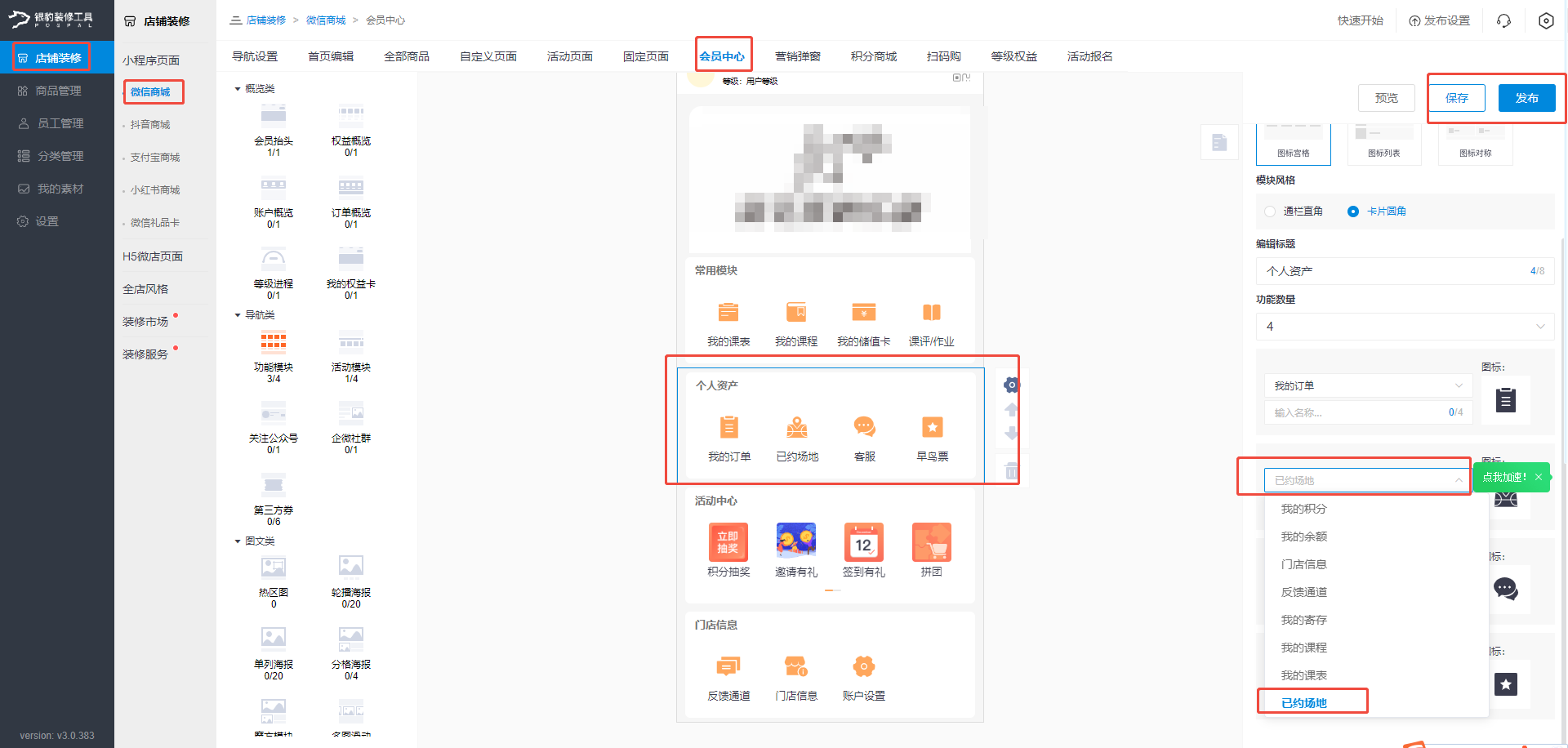Image resolution: width=1568 pixels, height=748 pixels.
Task: Click the 积分抽奖 icon in 活动中心
Action: pyautogui.click(x=728, y=541)
